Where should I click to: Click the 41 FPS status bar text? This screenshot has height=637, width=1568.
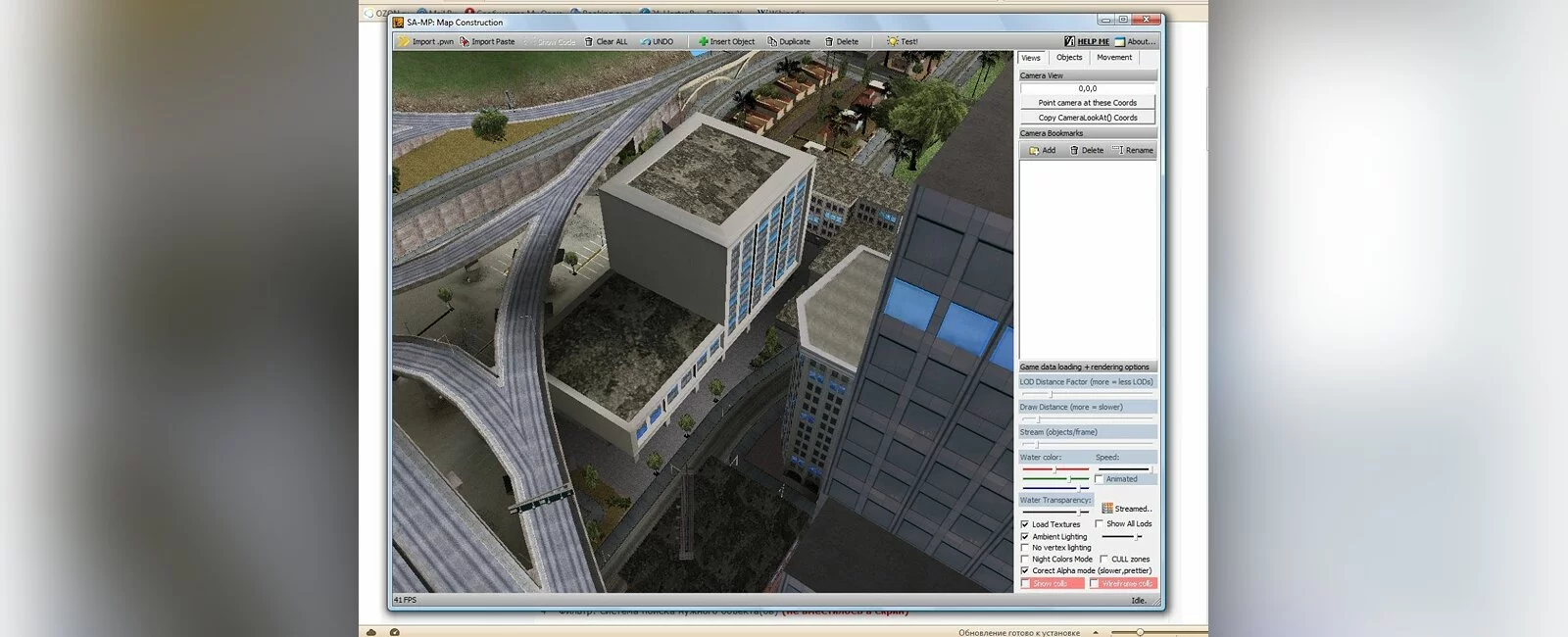click(405, 600)
